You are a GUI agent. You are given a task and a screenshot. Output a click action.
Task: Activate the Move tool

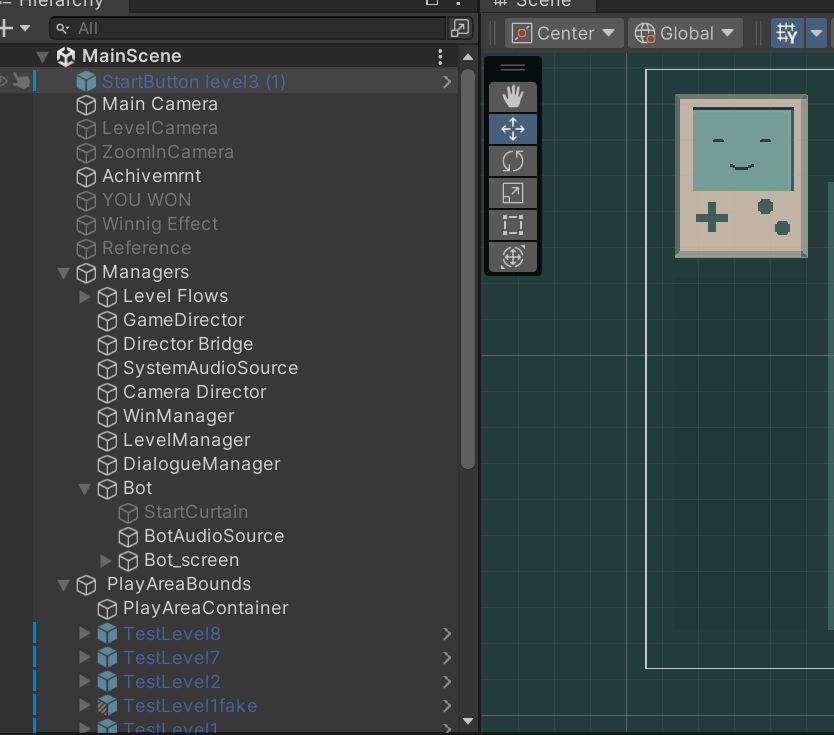pyautogui.click(x=513, y=129)
